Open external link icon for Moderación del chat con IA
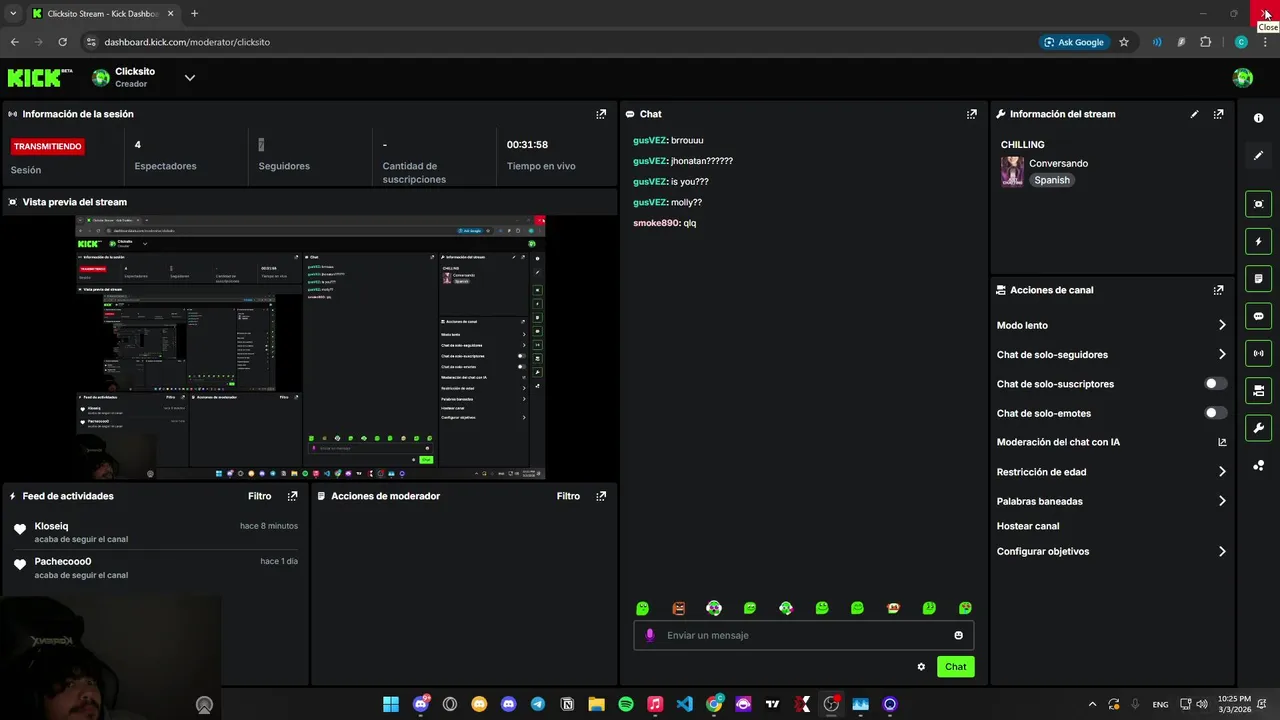The height and width of the screenshot is (720, 1280). click(x=1222, y=442)
